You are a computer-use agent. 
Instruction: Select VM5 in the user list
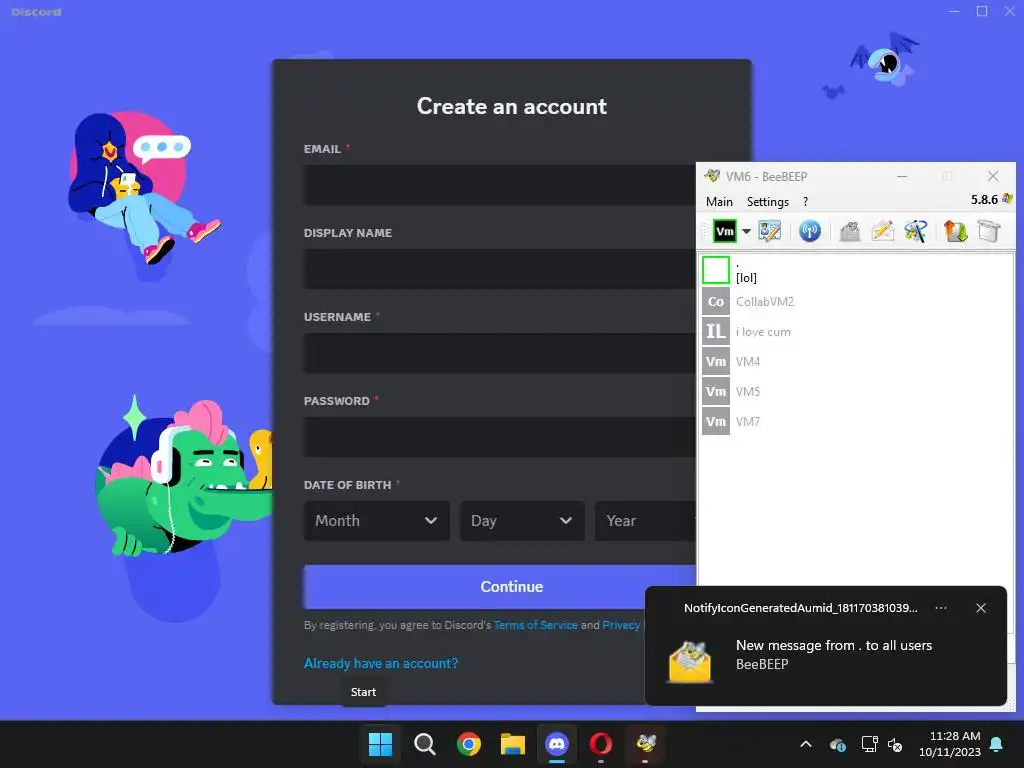(x=856, y=391)
